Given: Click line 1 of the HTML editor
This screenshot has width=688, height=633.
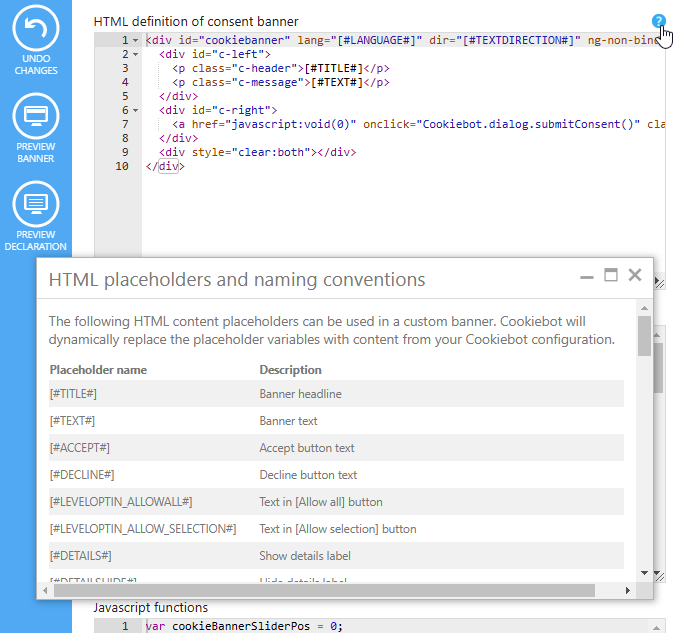Looking at the screenshot, I should pos(404,40).
